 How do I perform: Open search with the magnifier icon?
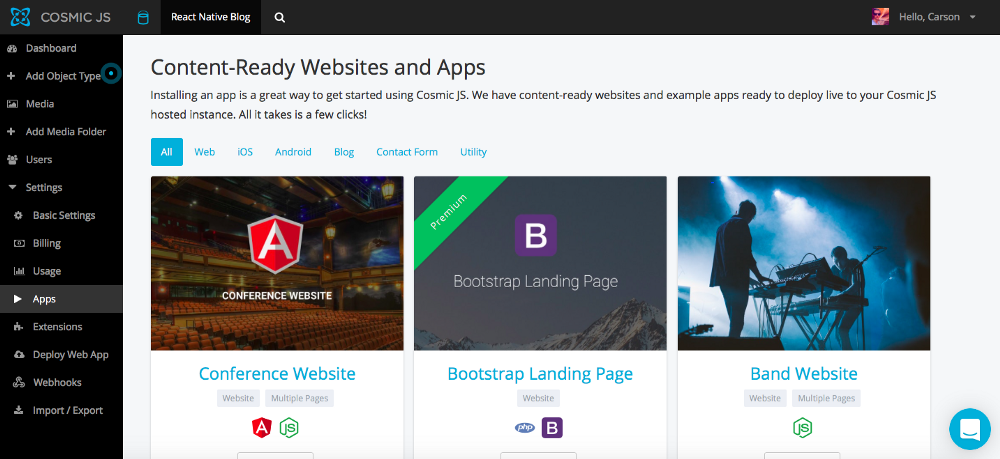[279, 17]
